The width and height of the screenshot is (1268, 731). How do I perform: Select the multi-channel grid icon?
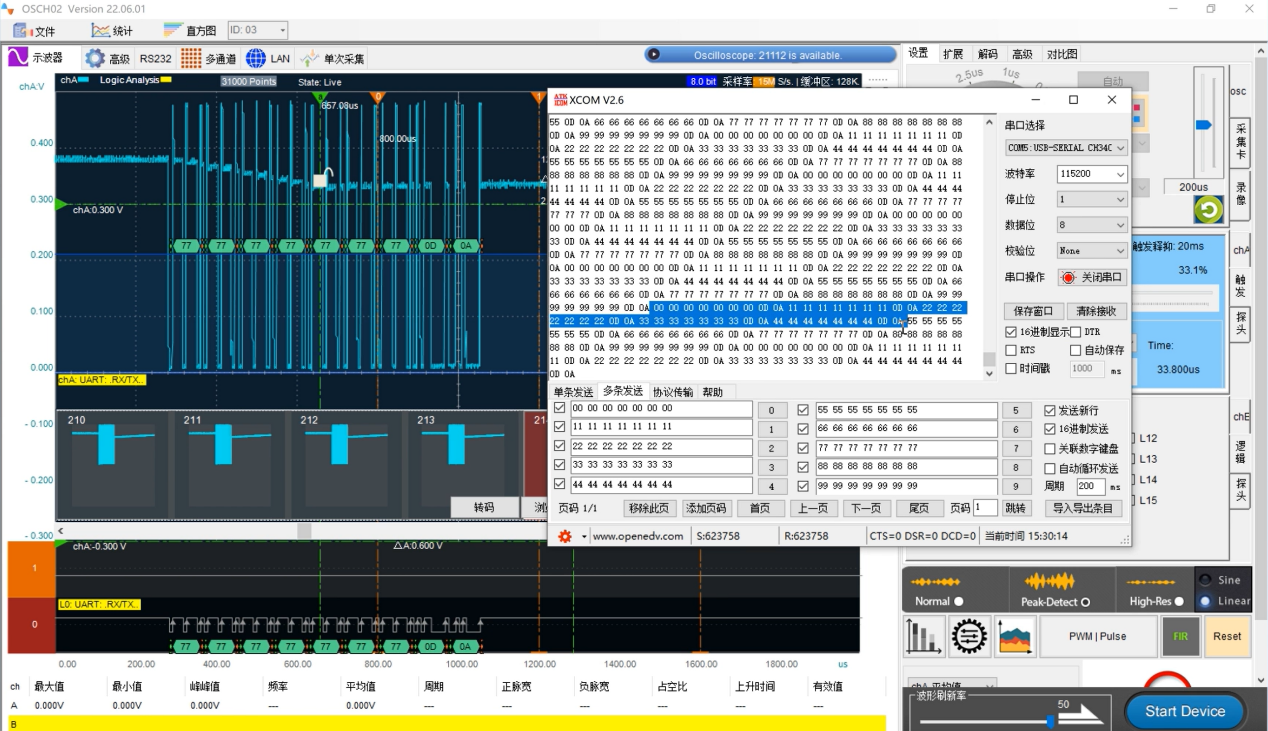(191, 58)
